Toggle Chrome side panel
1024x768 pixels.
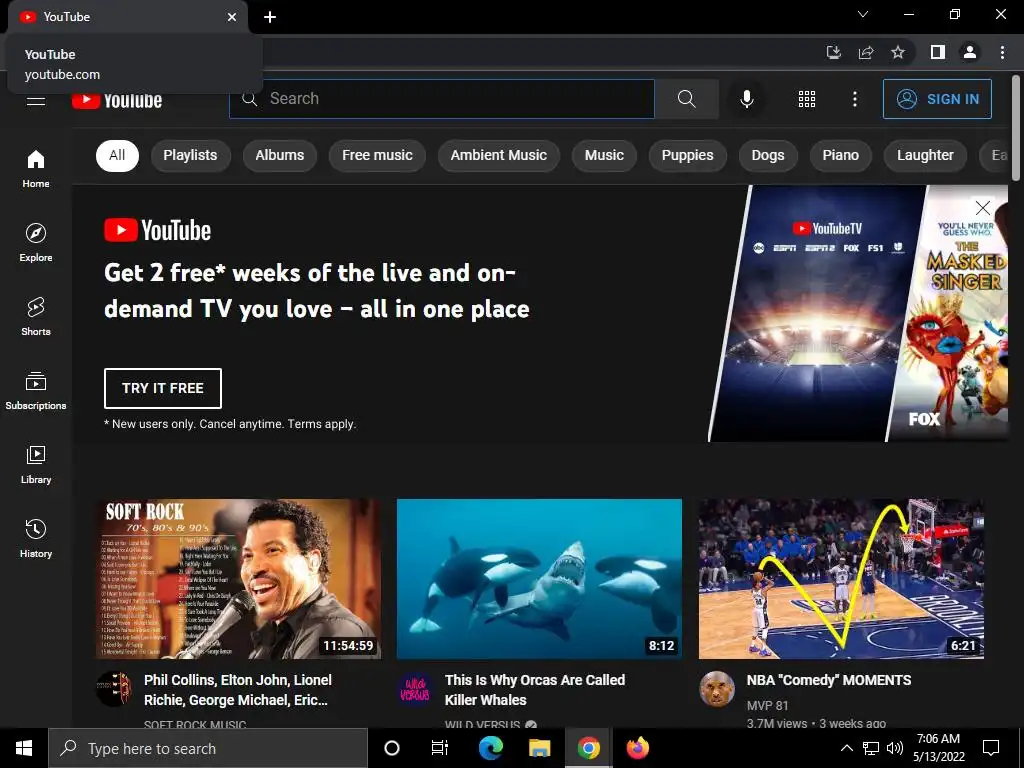point(938,52)
